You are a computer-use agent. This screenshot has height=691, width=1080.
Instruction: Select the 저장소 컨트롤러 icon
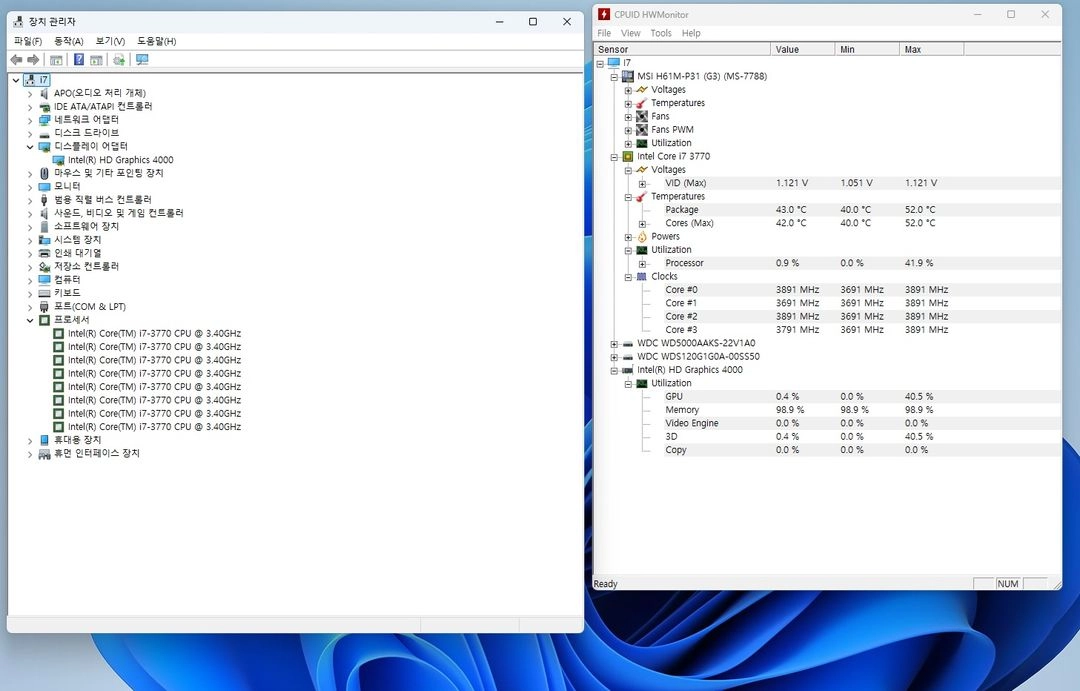[x=45, y=267]
